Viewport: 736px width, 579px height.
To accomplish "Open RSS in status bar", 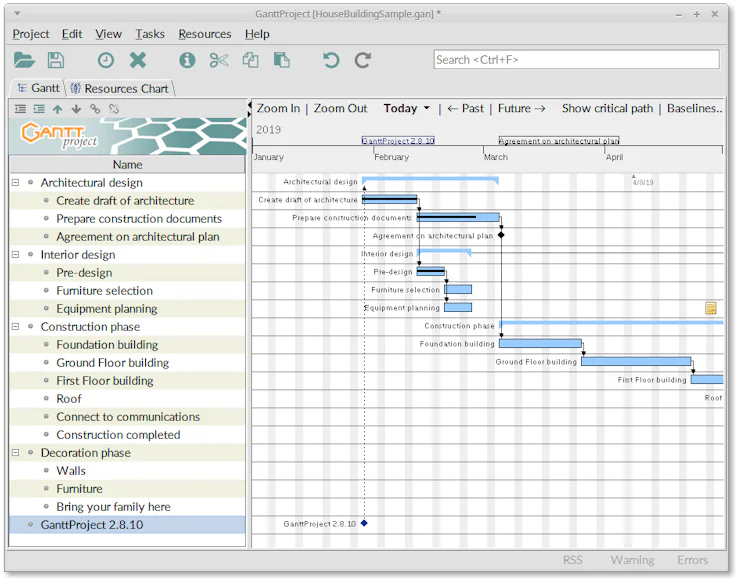I will tap(573, 560).
